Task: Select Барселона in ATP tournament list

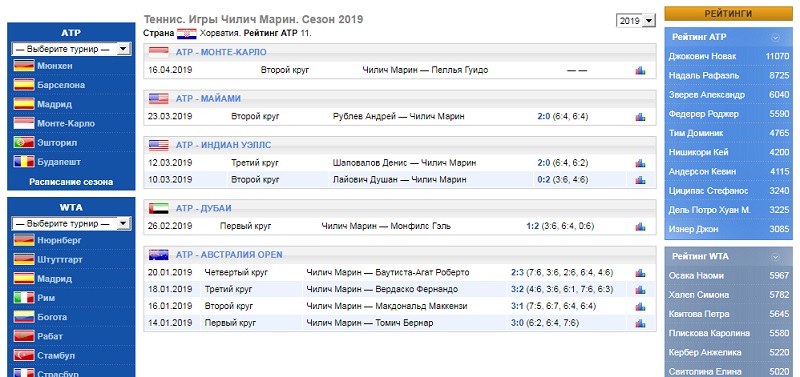Action: 61,85
